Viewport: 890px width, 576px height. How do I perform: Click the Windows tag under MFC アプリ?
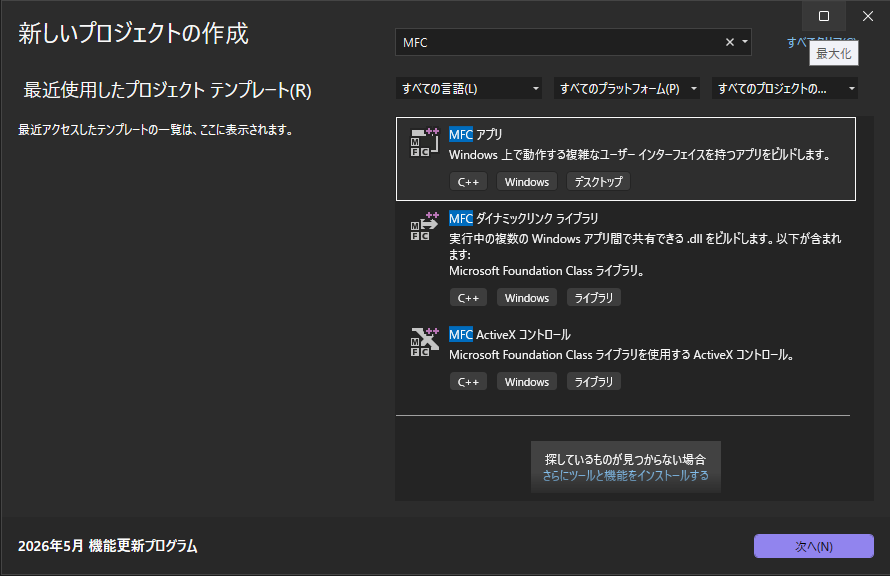(527, 182)
